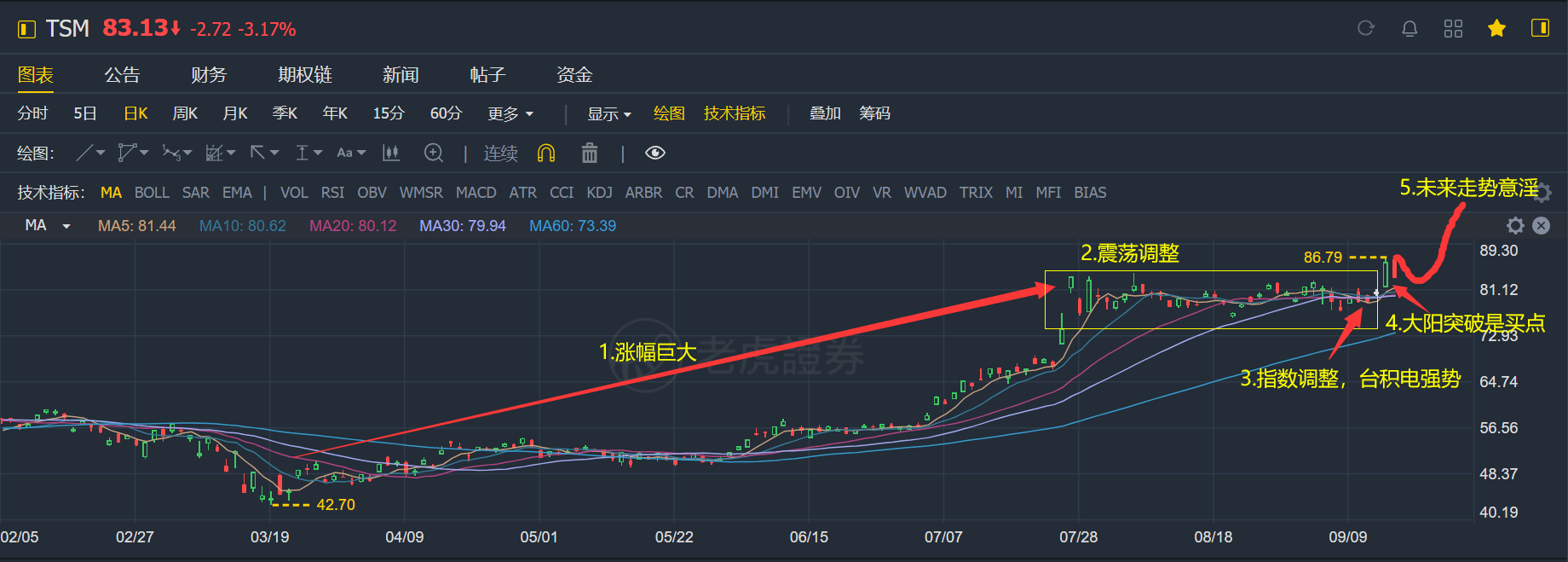This screenshot has width=1568, height=562.
Task: Close the MA indicator row
Action: tap(1541, 225)
